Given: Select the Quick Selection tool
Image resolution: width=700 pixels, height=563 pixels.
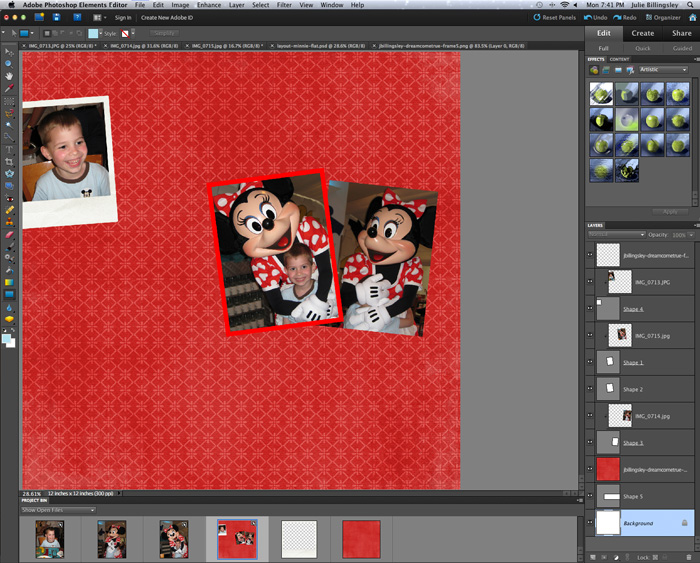Looking at the screenshot, I should click(x=9, y=137).
